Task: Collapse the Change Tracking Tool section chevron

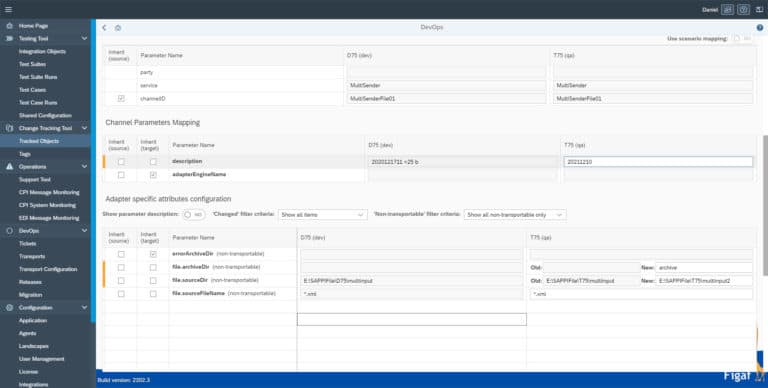Action: 84,128
